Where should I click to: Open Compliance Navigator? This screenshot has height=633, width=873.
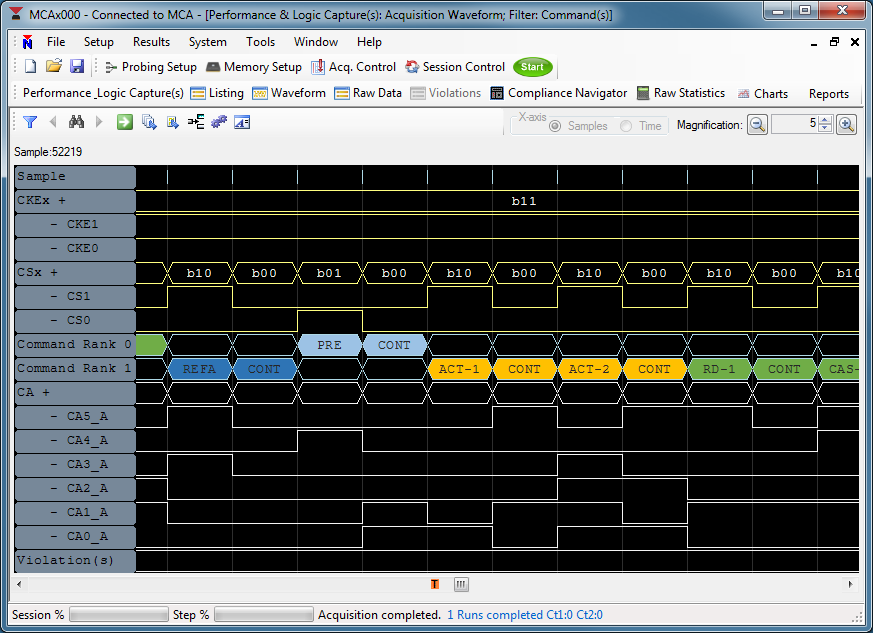pyautogui.click(x=558, y=93)
